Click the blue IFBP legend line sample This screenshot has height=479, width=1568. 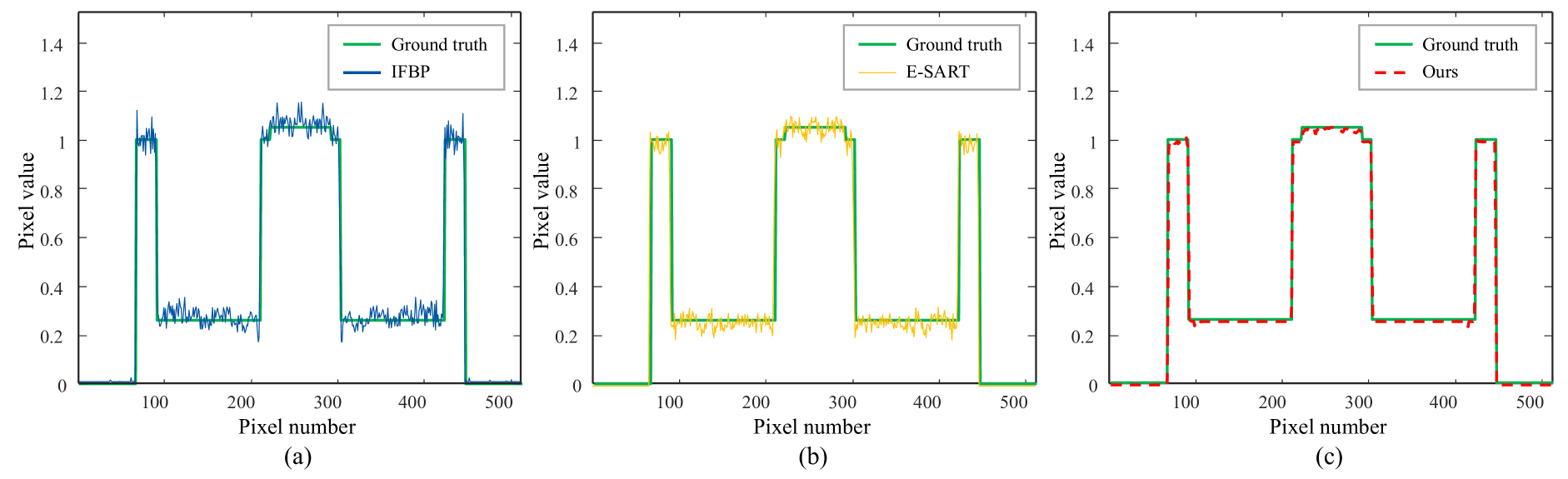pos(362,72)
